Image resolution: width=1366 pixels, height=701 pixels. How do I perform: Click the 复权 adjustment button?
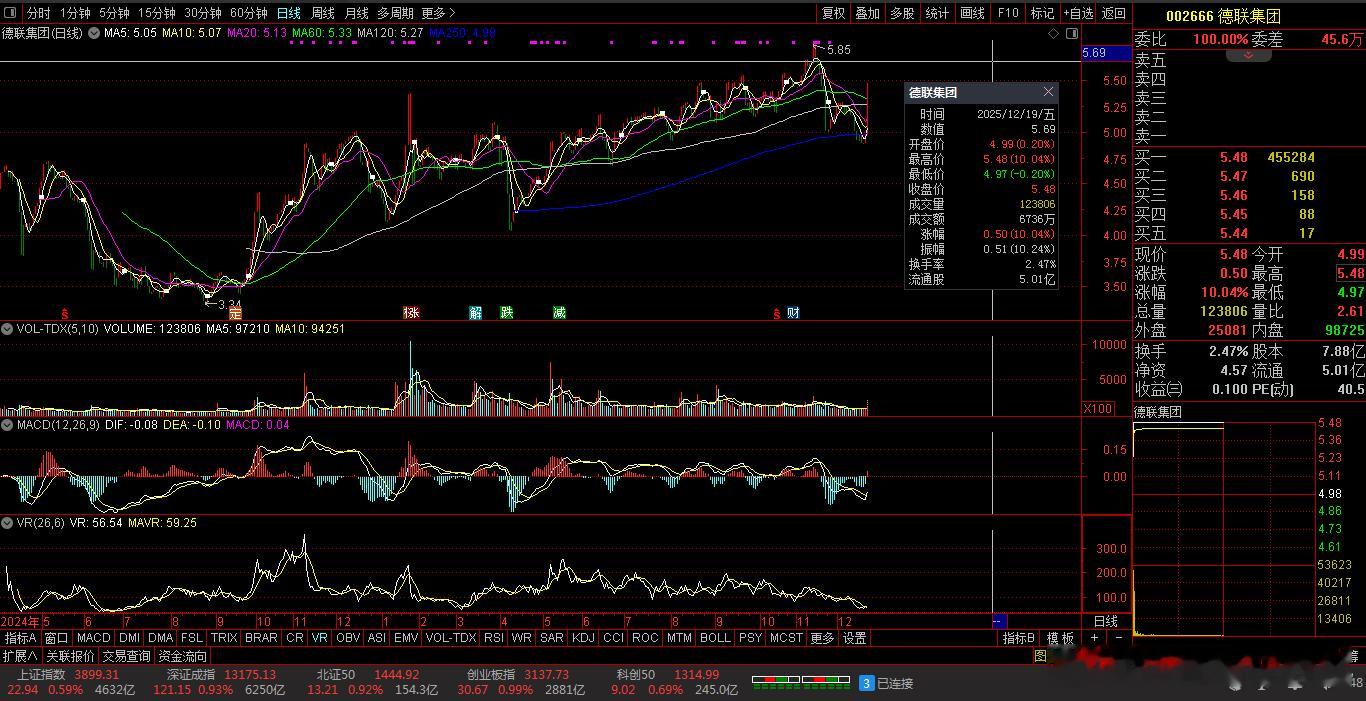click(x=833, y=13)
